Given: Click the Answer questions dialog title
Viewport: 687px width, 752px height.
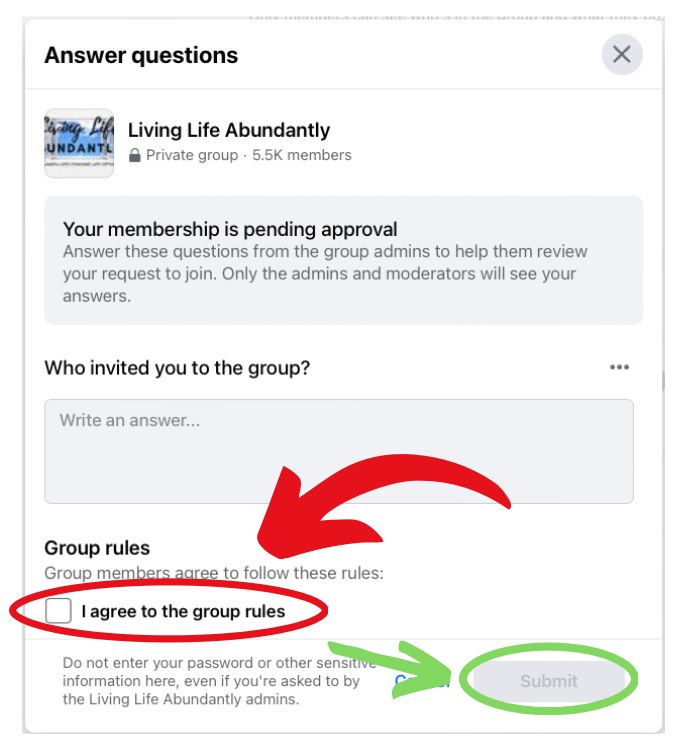Looking at the screenshot, I should point(141,55).
